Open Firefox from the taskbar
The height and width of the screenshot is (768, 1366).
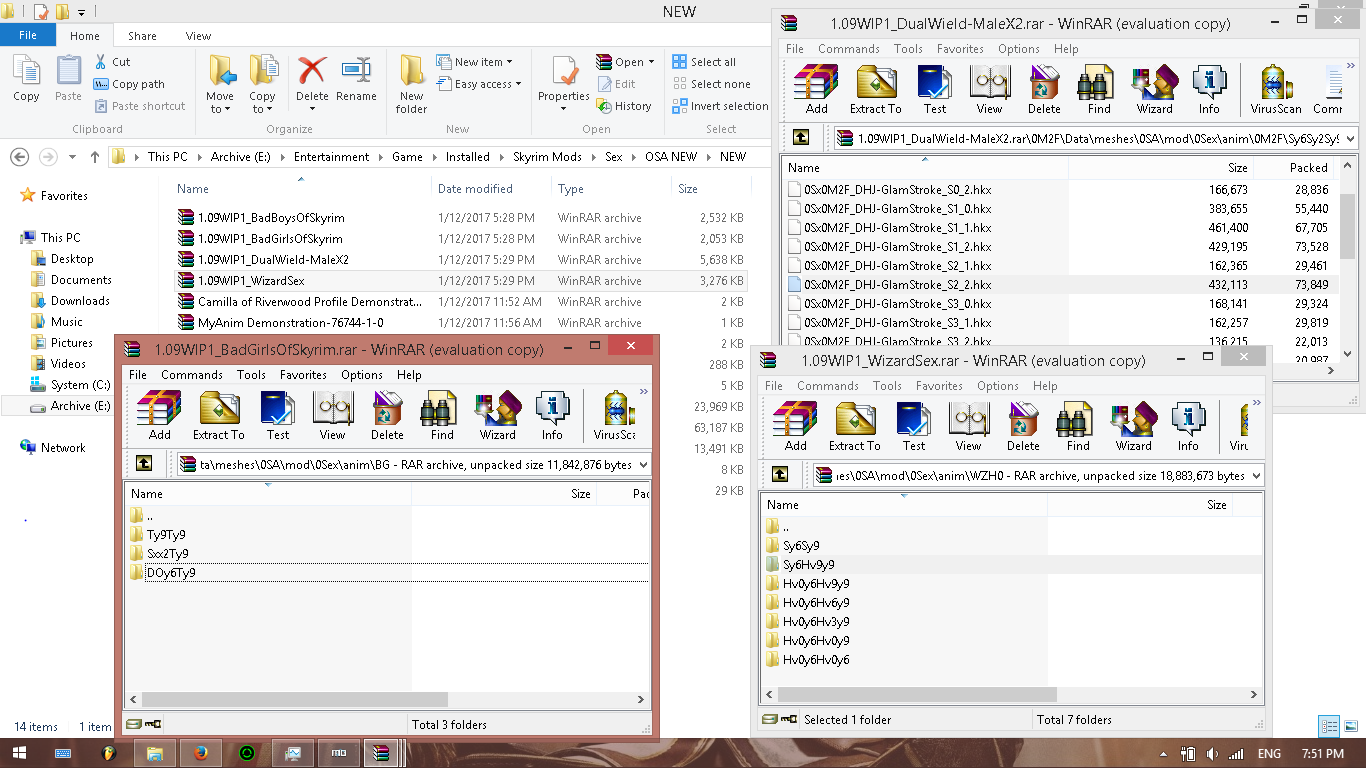[x=200, y=753]
